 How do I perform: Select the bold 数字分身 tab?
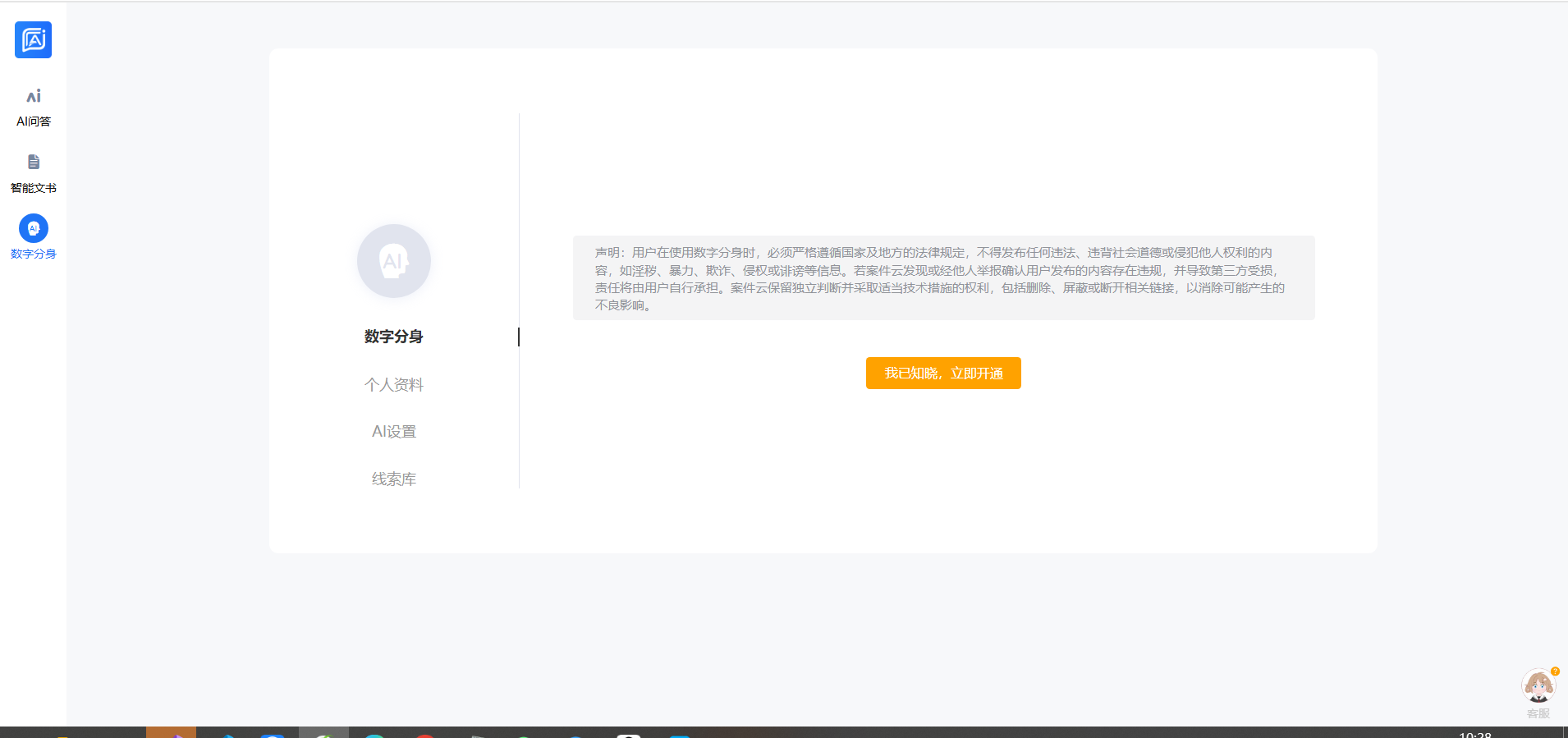[394, 337]
